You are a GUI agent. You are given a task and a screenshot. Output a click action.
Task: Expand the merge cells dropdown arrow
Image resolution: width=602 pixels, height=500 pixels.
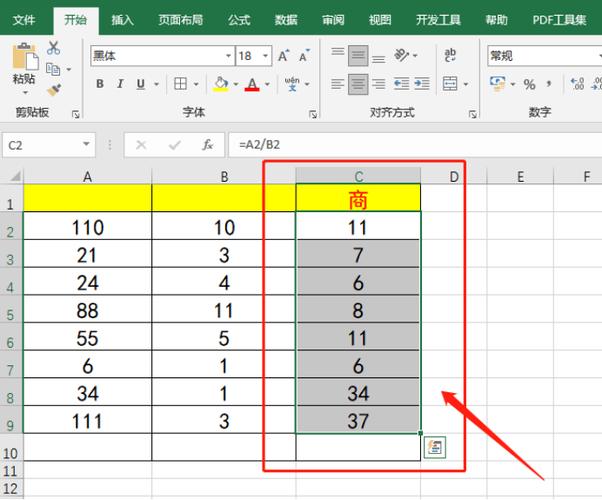click(466, 84)
